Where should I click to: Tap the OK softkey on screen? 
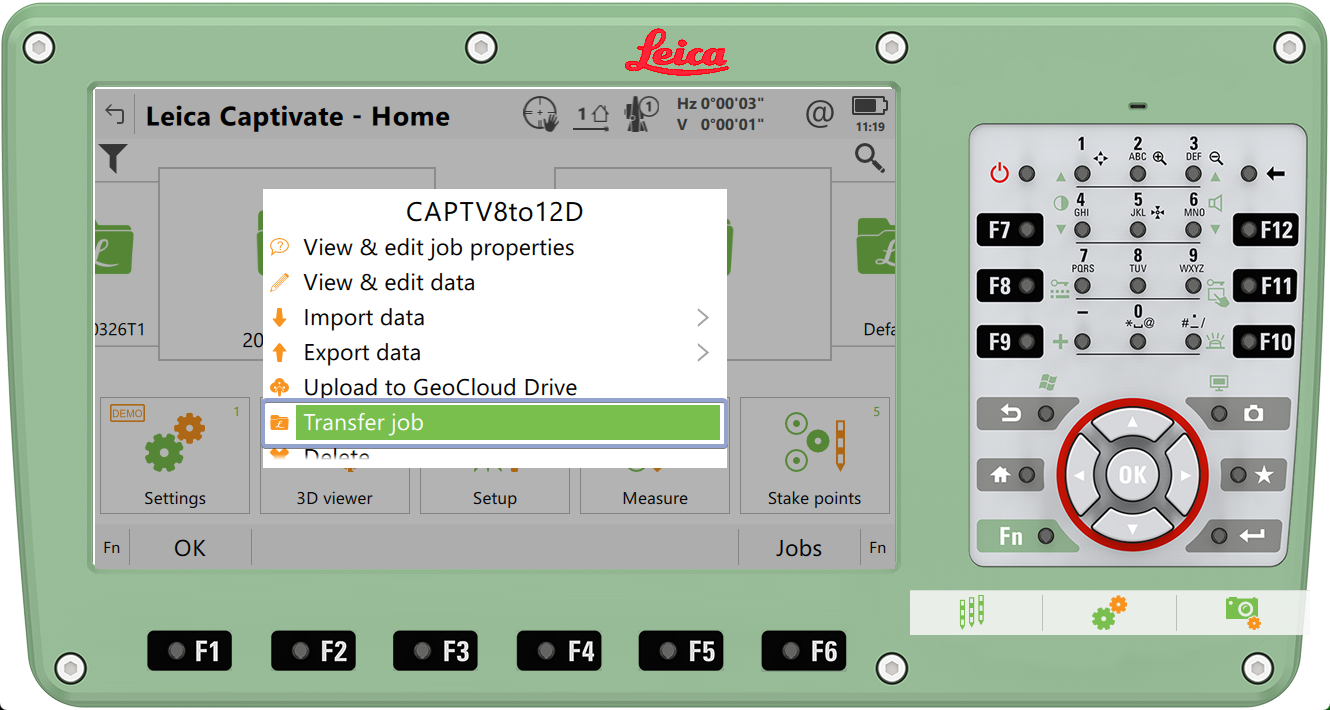190,547
